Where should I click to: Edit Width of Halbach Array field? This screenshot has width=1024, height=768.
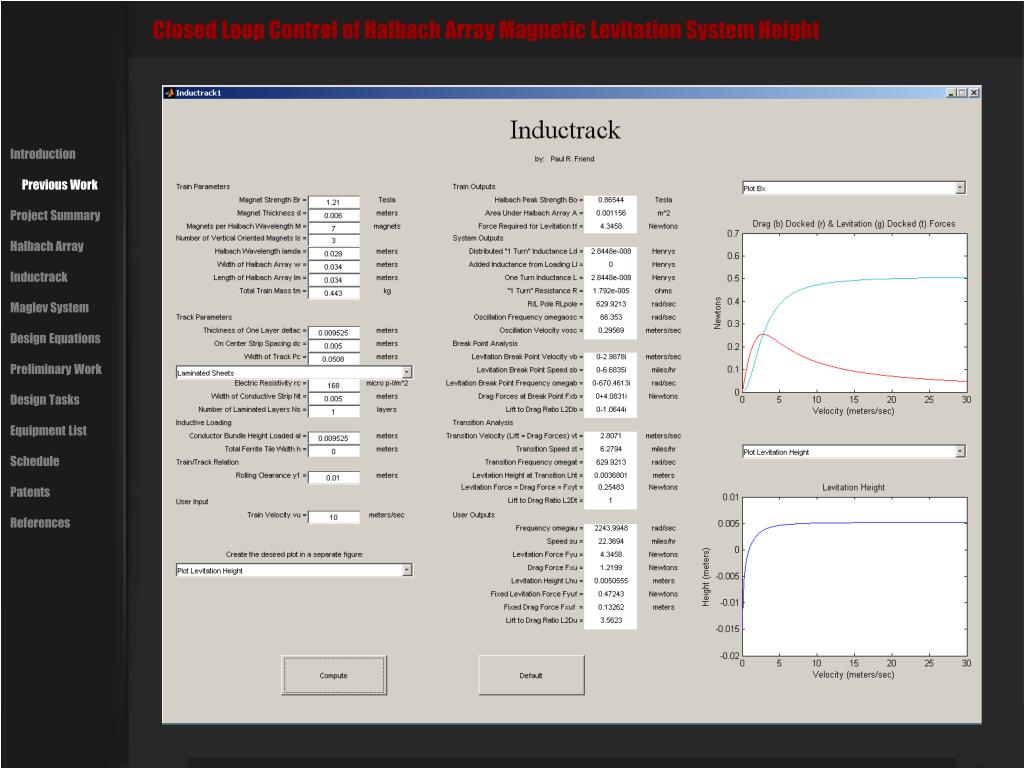click(334, 266)
